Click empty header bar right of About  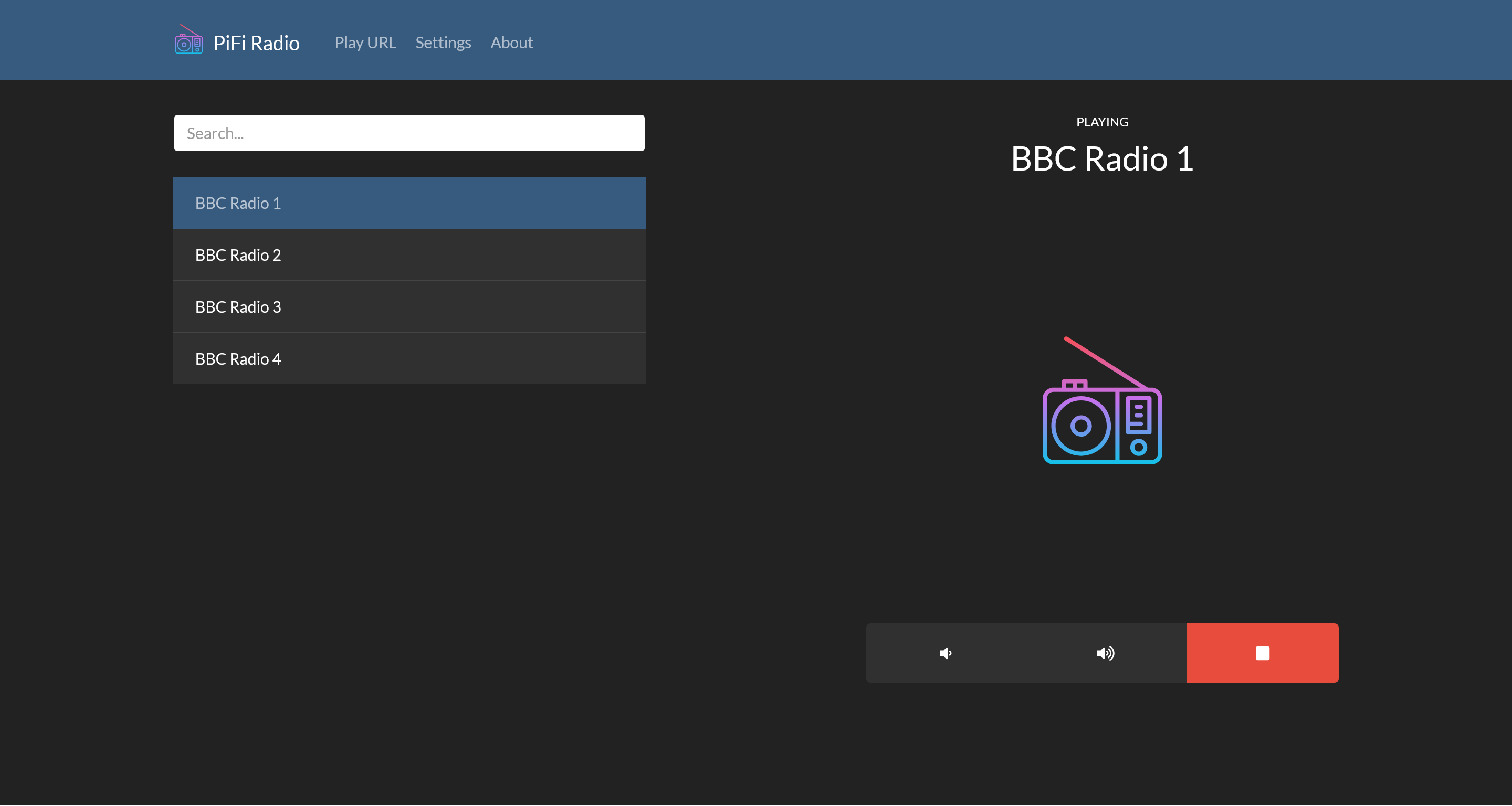(998, 41)
